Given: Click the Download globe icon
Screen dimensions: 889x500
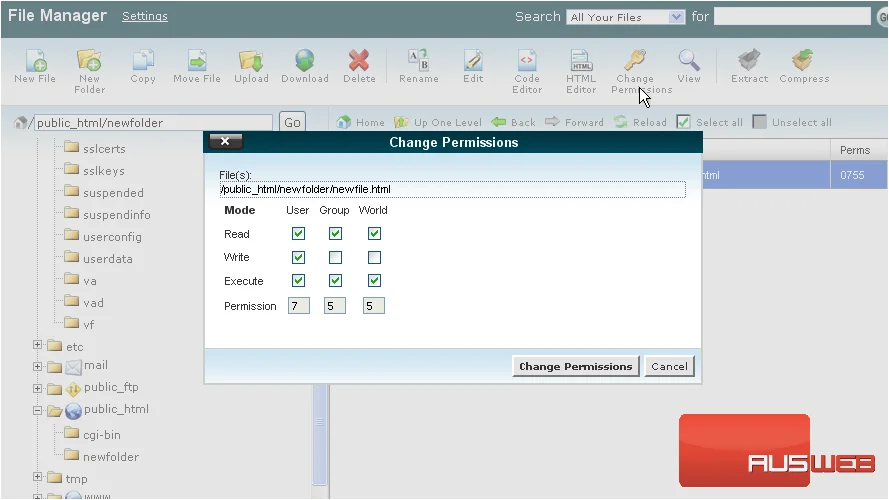Looking at the screenshot, I should point(304,61).
